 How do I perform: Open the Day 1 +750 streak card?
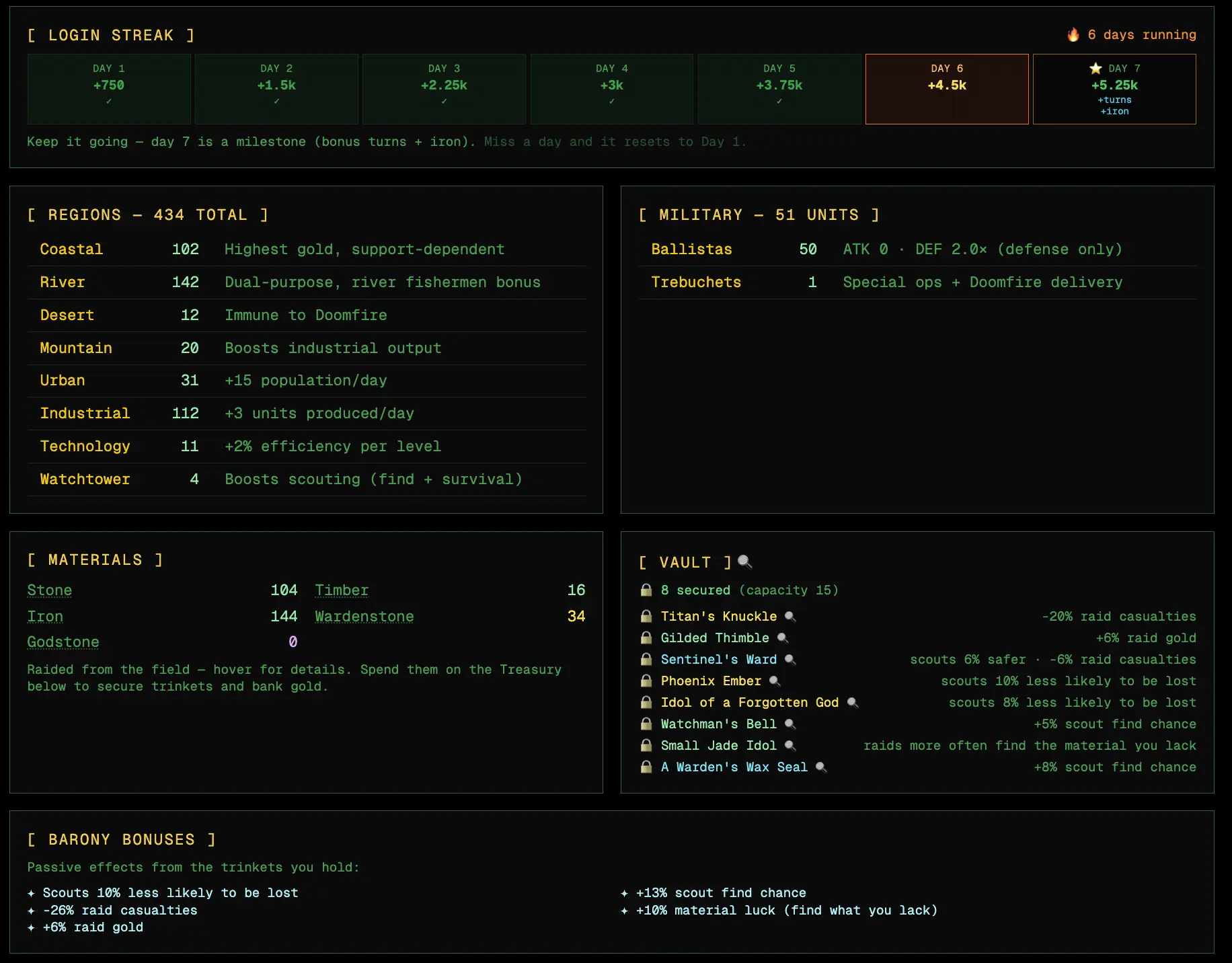109,89
